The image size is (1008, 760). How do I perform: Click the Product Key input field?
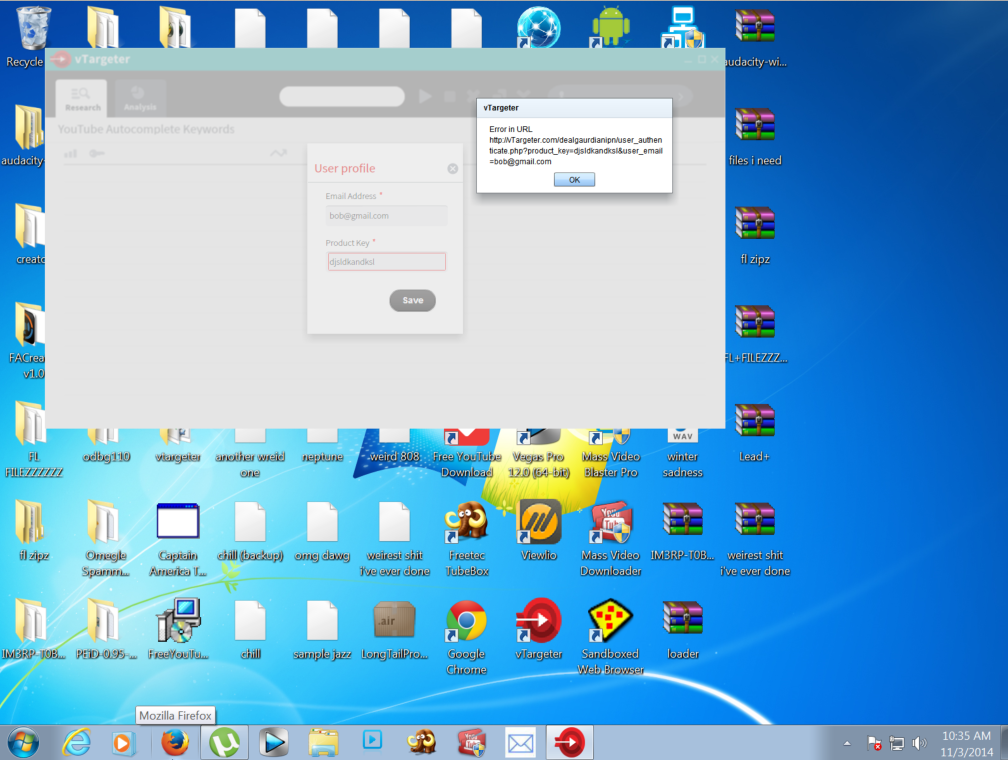coord(386,262)
